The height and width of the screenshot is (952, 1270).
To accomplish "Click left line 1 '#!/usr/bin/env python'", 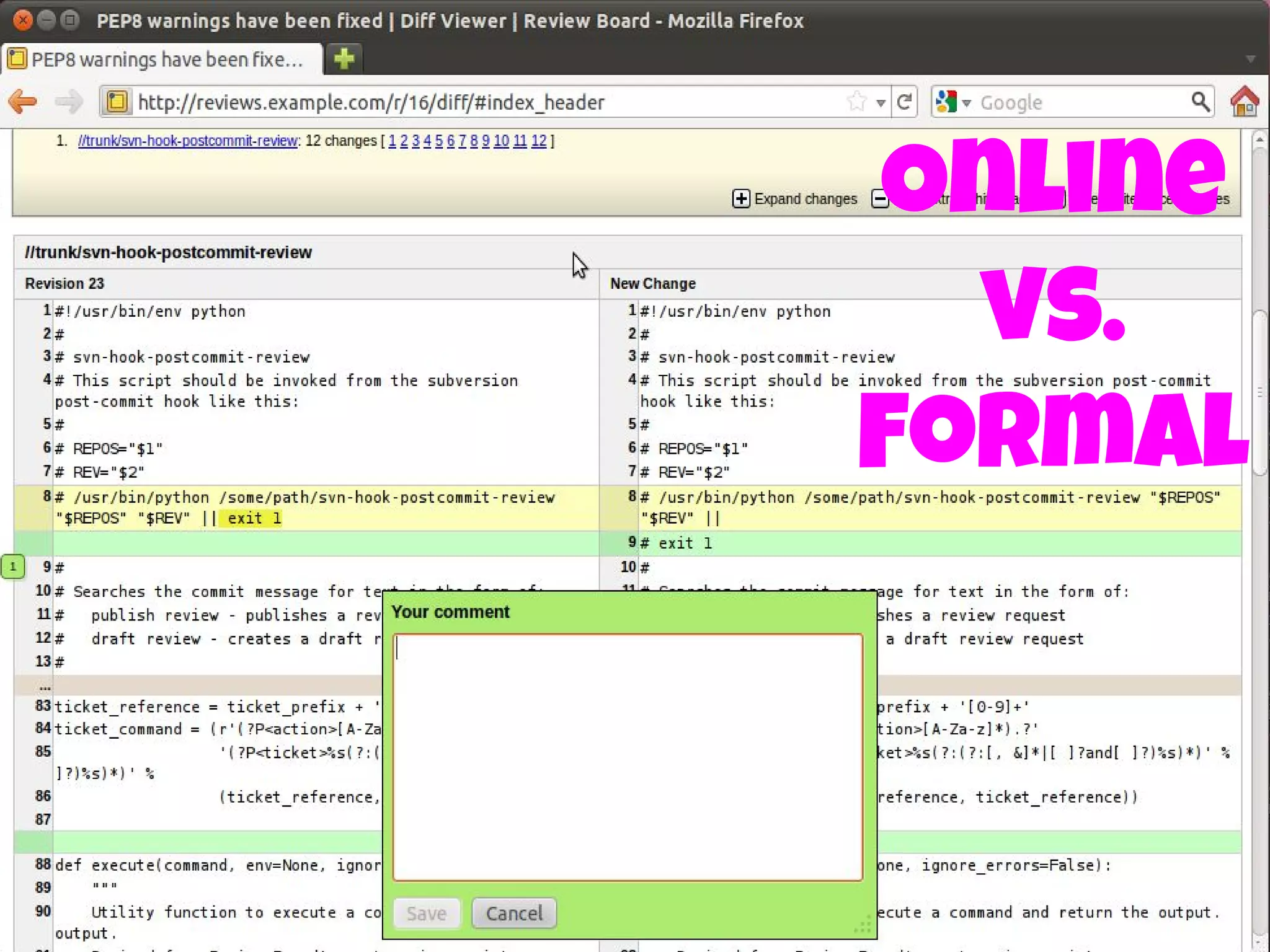I will [x=150, y=311].
